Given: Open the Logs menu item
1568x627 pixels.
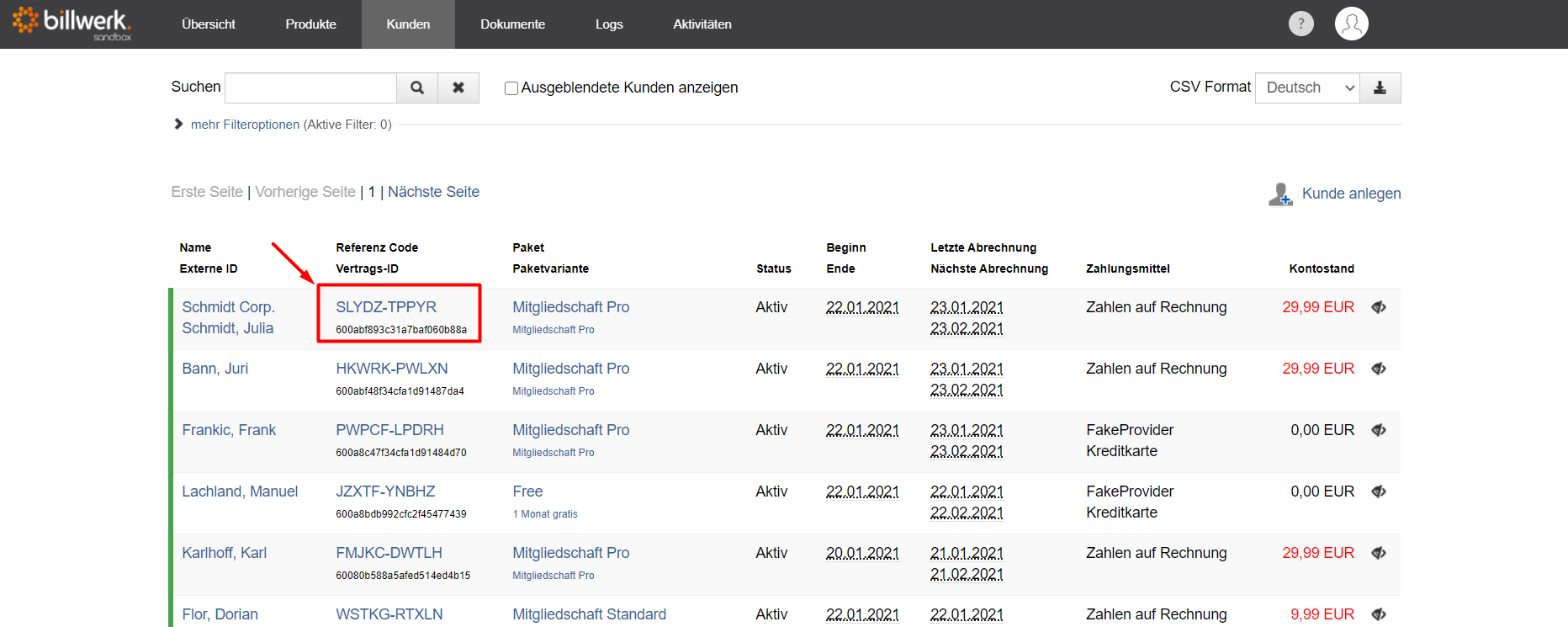Looking at the screenshot, I should point(609,24).
